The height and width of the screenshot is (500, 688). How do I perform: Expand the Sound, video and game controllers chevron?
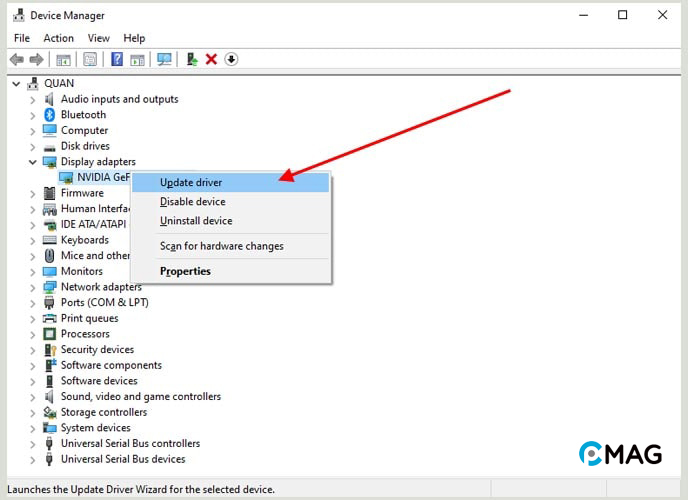click(32, 397)
